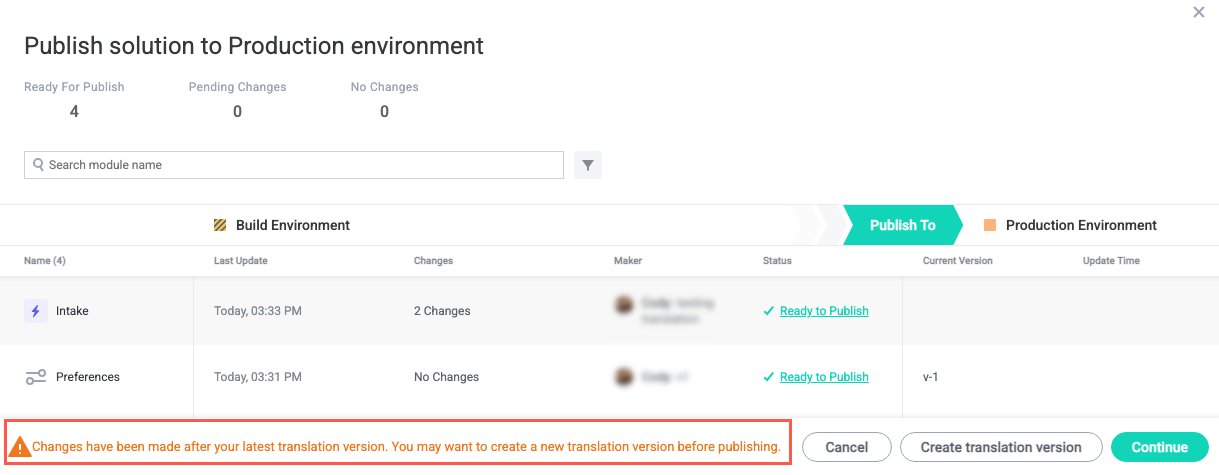Image resolution: width=1219 pixels, height=475 pixels.
Task: Sort by Last Update column header
Action: click(x=240, y=261)
